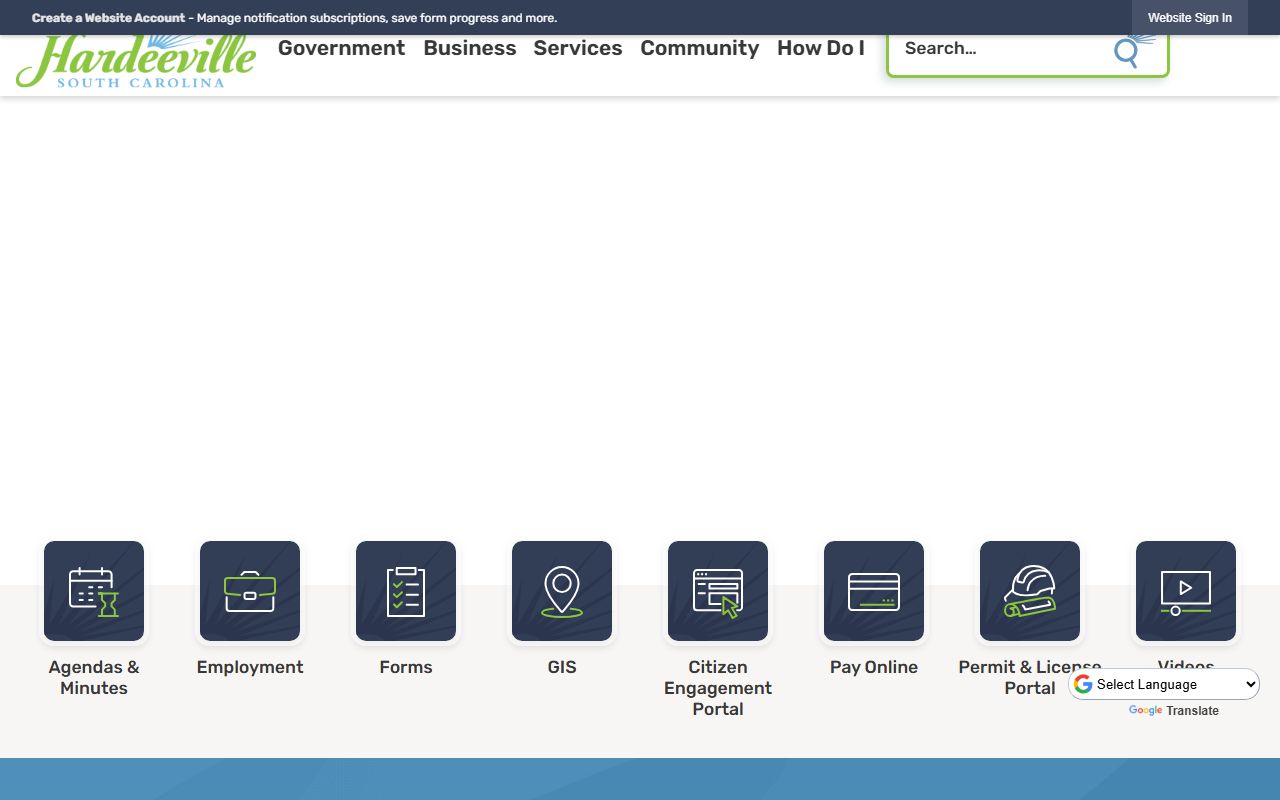Click the Citizen Engagement Portal text link
The width and height of the screenshot is (1280, 800).
pos(718,688)
